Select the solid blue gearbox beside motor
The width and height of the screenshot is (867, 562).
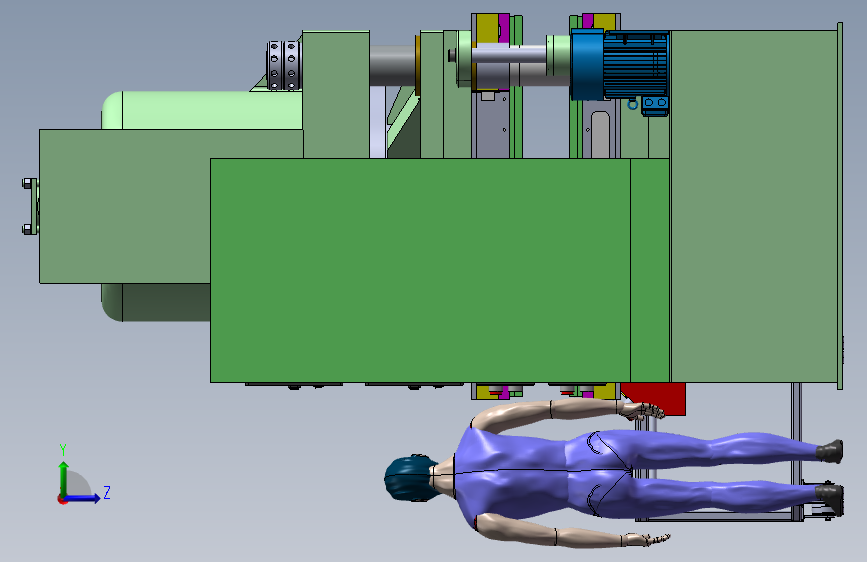[587, 65]
